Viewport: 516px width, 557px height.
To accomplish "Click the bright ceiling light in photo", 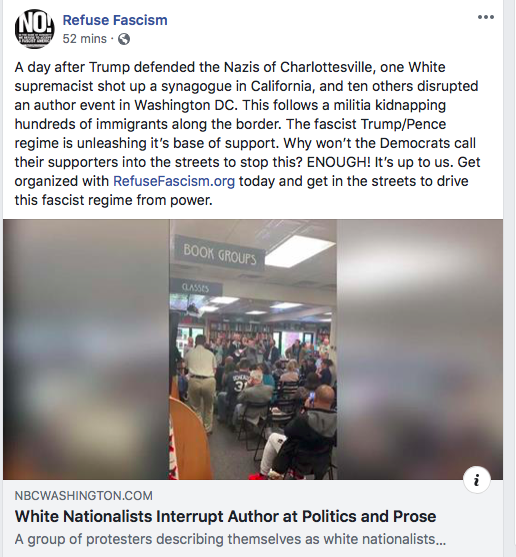I will pos(300,250).
